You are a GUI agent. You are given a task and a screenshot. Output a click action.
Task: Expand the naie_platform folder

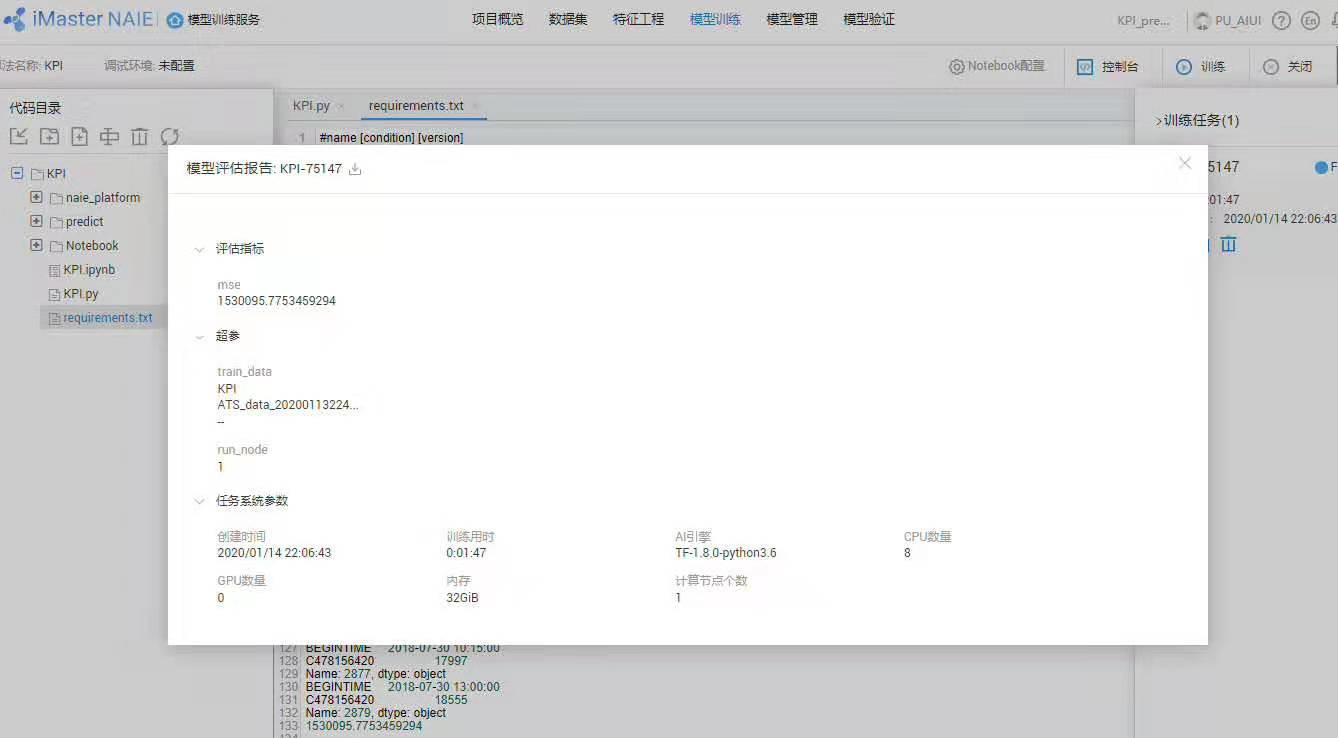pyautogui.click(x=36, y=197)
